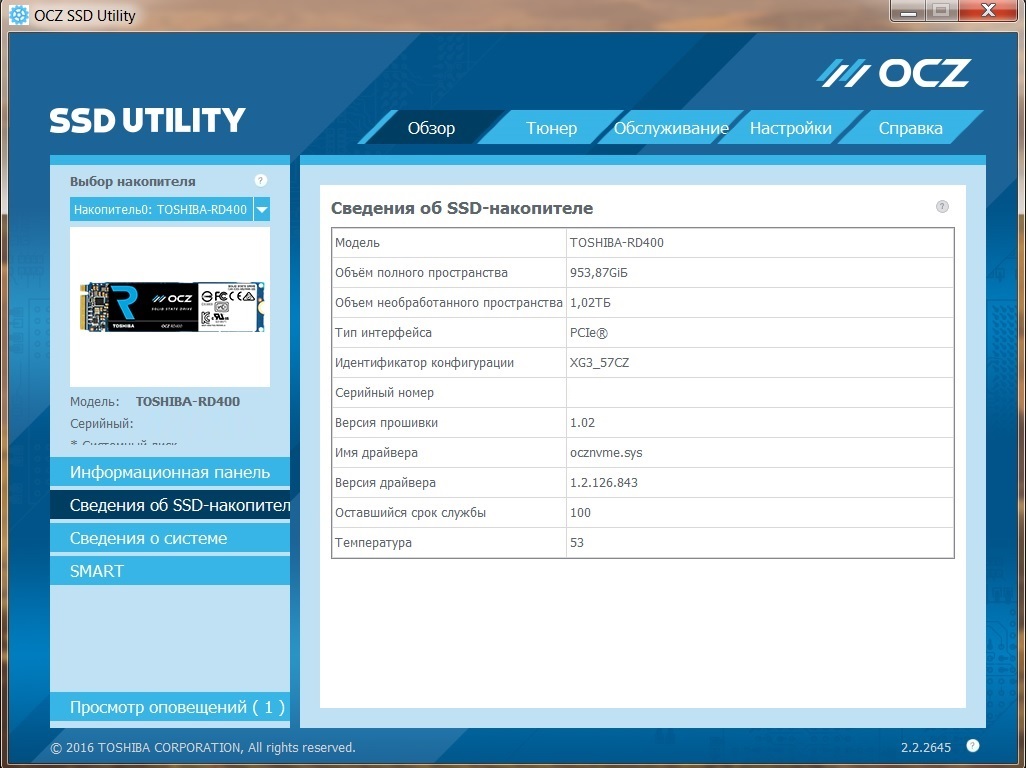Select Накопитель0: TOSHIBA-RD400 combo box
Viewport: 1028px width, 768px height.
[170, 210]
